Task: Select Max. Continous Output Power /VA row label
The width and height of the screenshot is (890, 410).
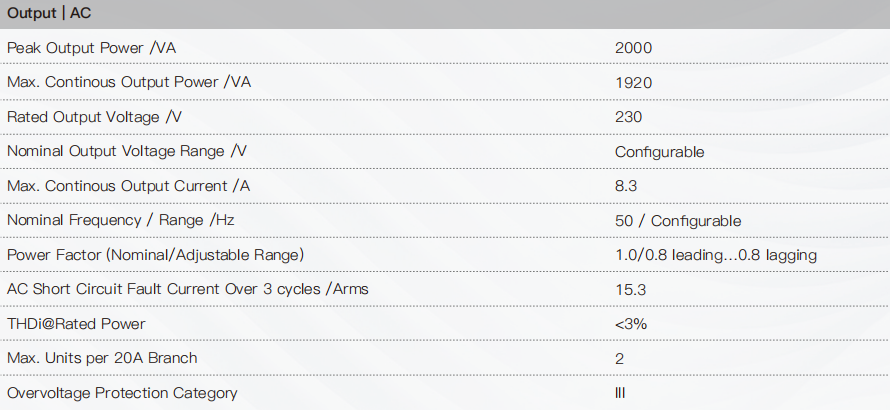Action: click(129, 82)
